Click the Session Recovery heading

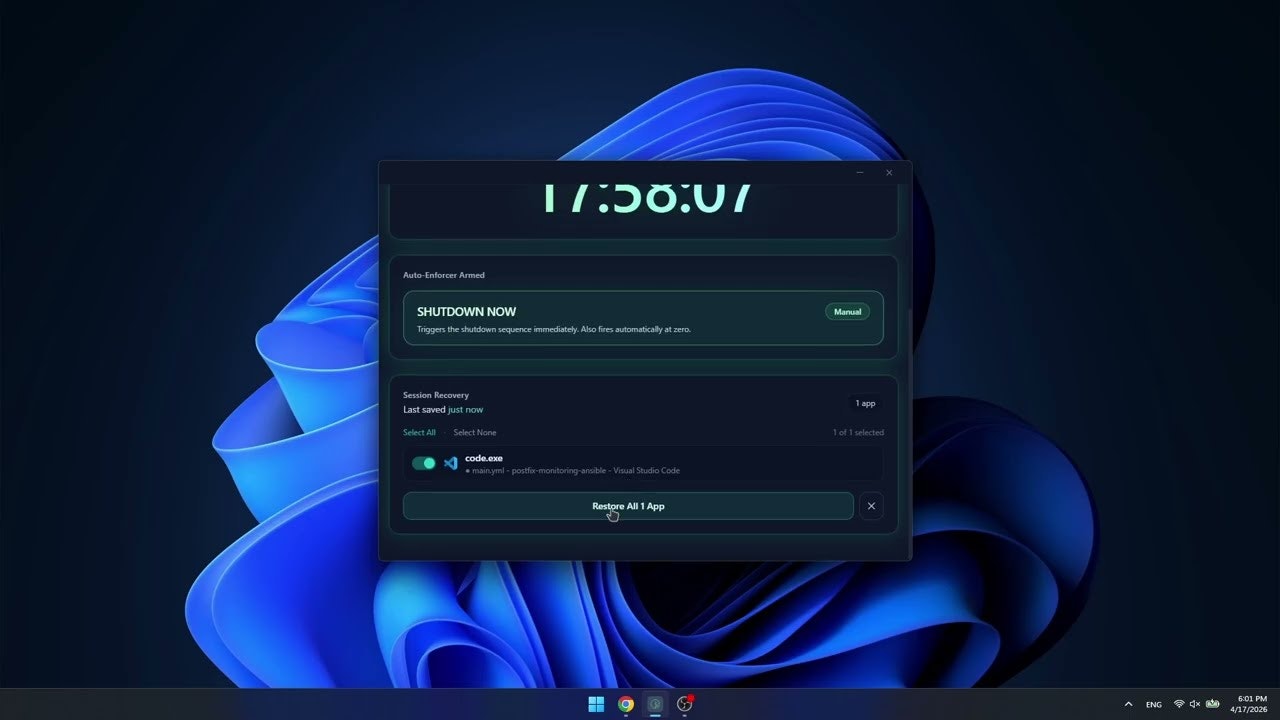pyautogui.click(x=436, y=395)
